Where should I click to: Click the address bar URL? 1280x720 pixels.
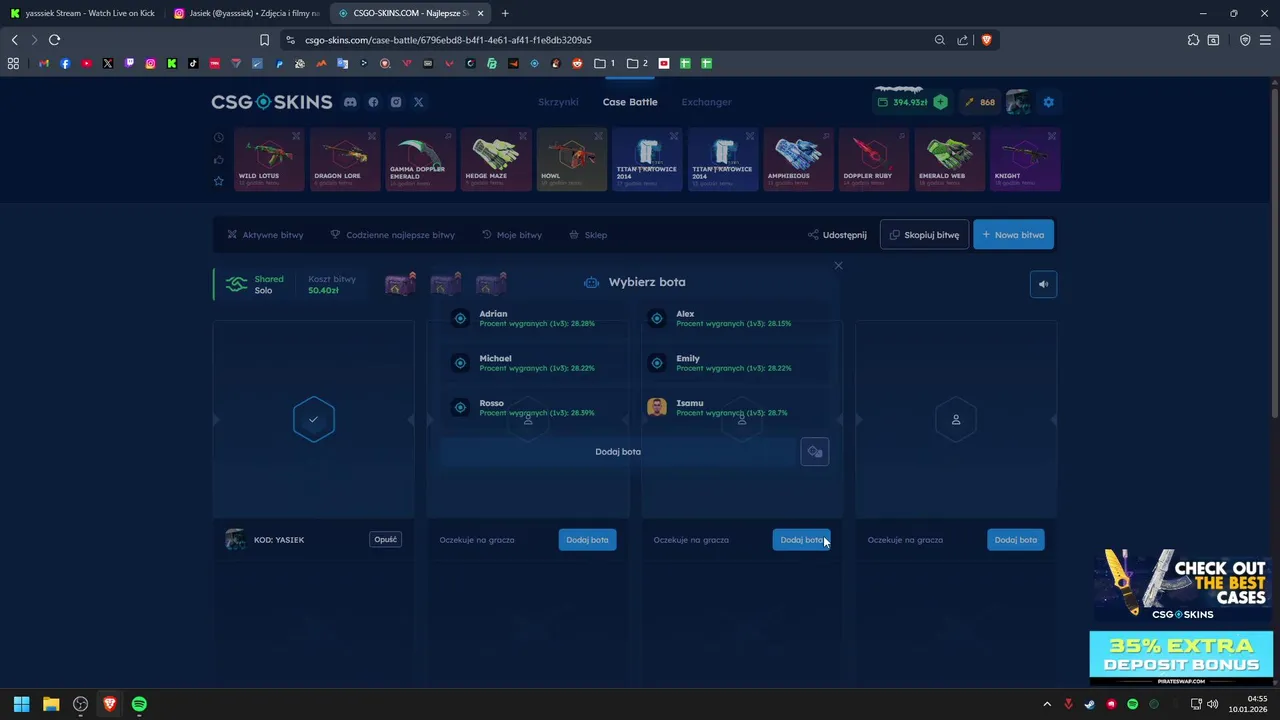tap(448, 40)
